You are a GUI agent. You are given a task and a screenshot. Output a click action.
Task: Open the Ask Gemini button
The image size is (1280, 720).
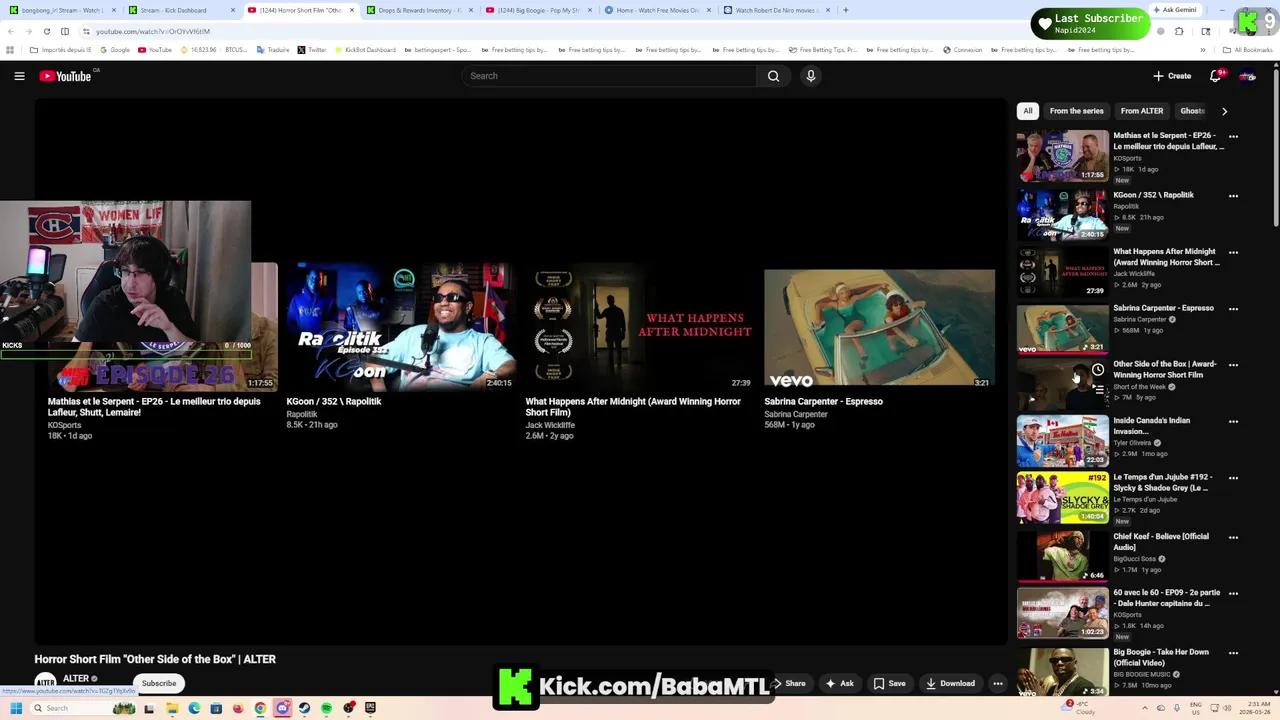point(1174,10)
